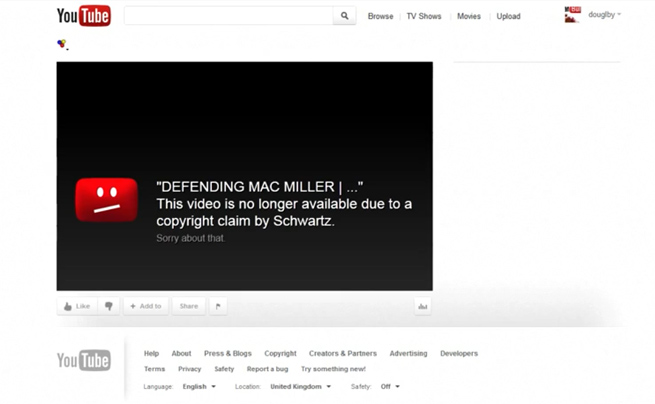Go to TV Shows
The height and width of the screenshot is (404, 655).
pos(424,16)
